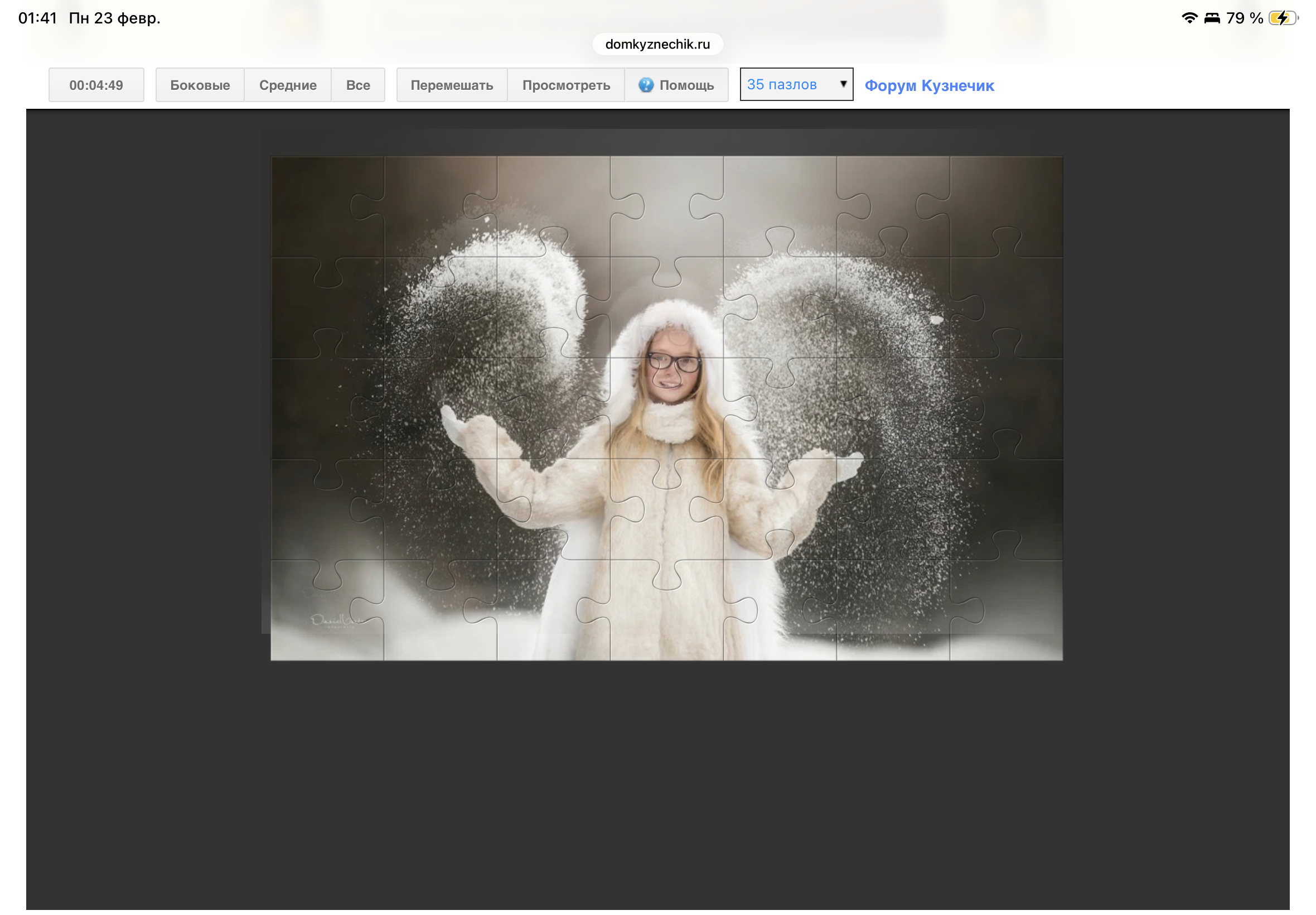Show middle pieces with Средние
The width and height of the screenshot is (1316, 915).
click(x=288, y=85)
